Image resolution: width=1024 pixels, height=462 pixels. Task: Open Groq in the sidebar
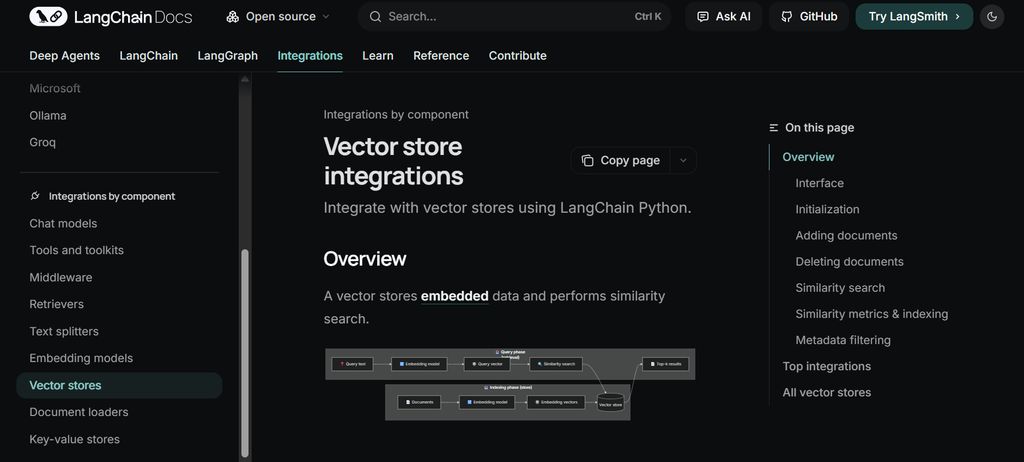42,142
